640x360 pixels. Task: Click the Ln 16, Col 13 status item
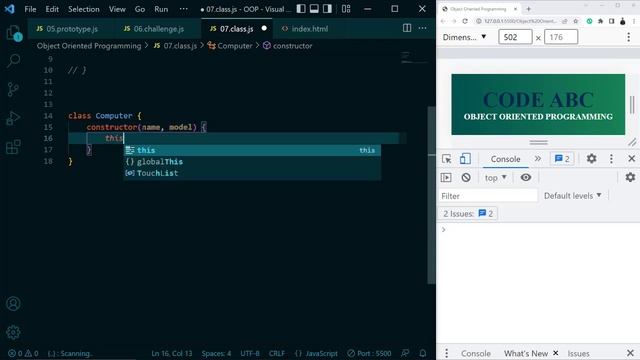click(x=171, y=353)
